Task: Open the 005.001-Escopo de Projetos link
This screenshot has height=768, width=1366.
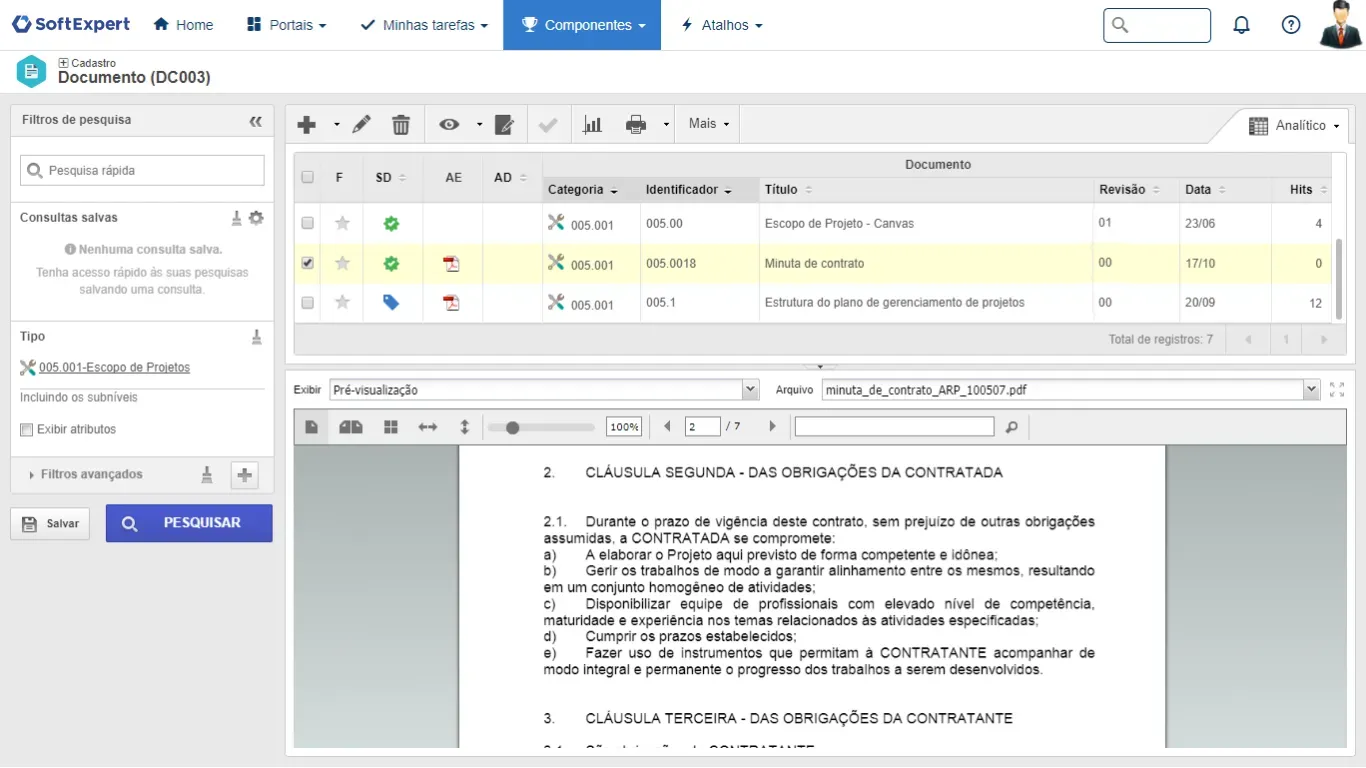Action: click(114, 368)
